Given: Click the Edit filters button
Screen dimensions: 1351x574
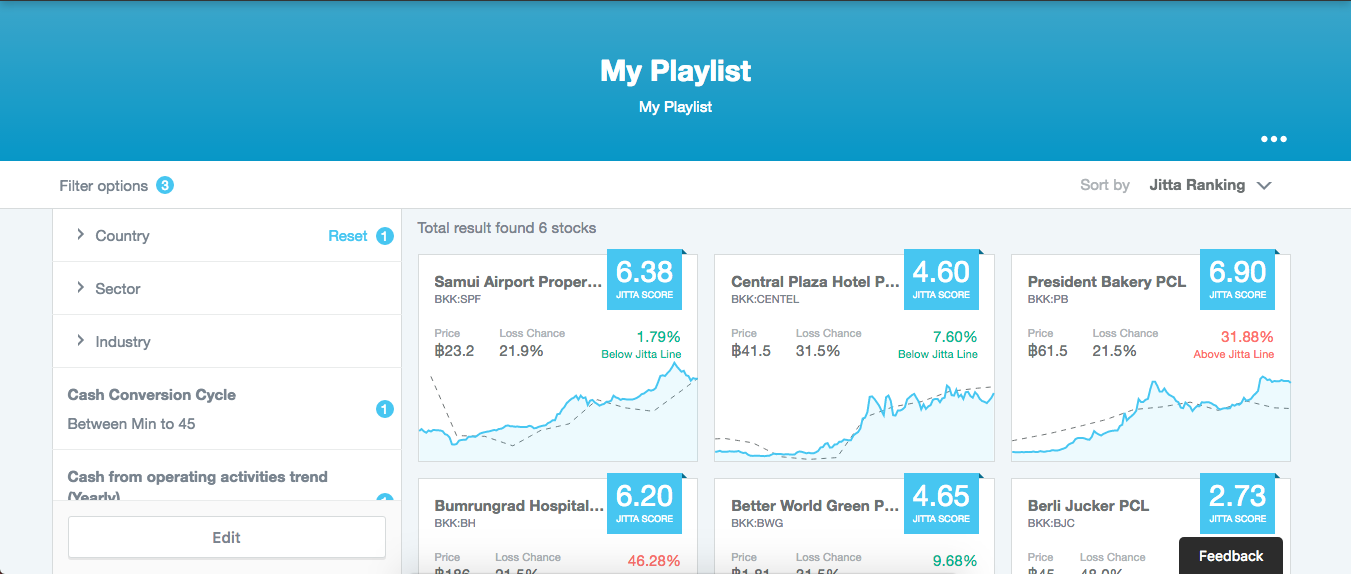Looking at the screenshot, I should tap(227, 537).
